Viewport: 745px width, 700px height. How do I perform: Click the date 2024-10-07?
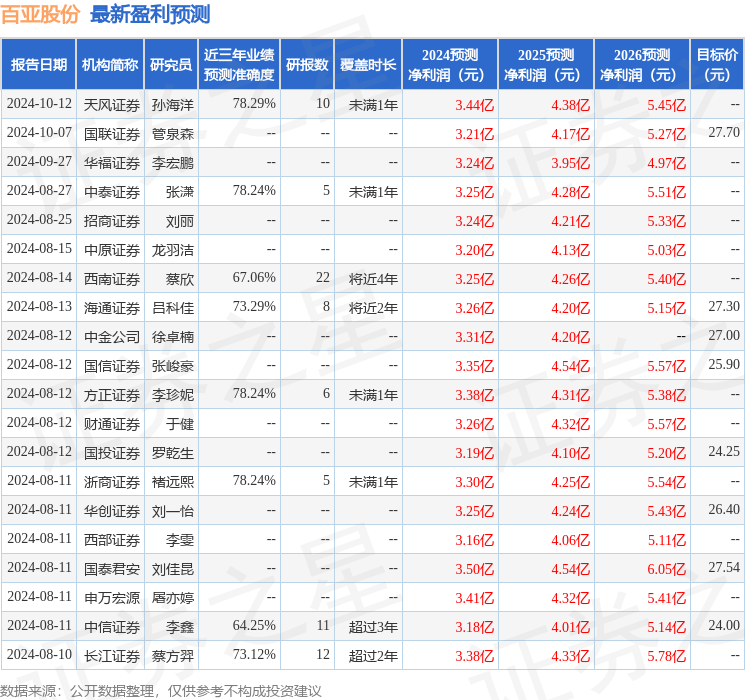click(x=39, y=132)
